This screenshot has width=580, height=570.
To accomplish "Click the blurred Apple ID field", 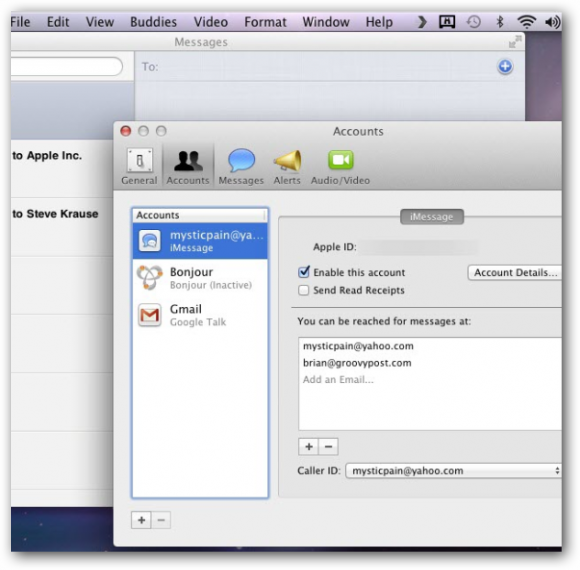I will [x=419, y=247].
